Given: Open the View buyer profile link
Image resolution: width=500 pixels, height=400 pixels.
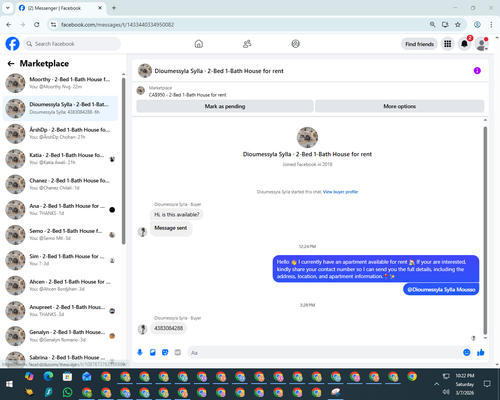Looking at the screenshot, I should pos(340,192).
